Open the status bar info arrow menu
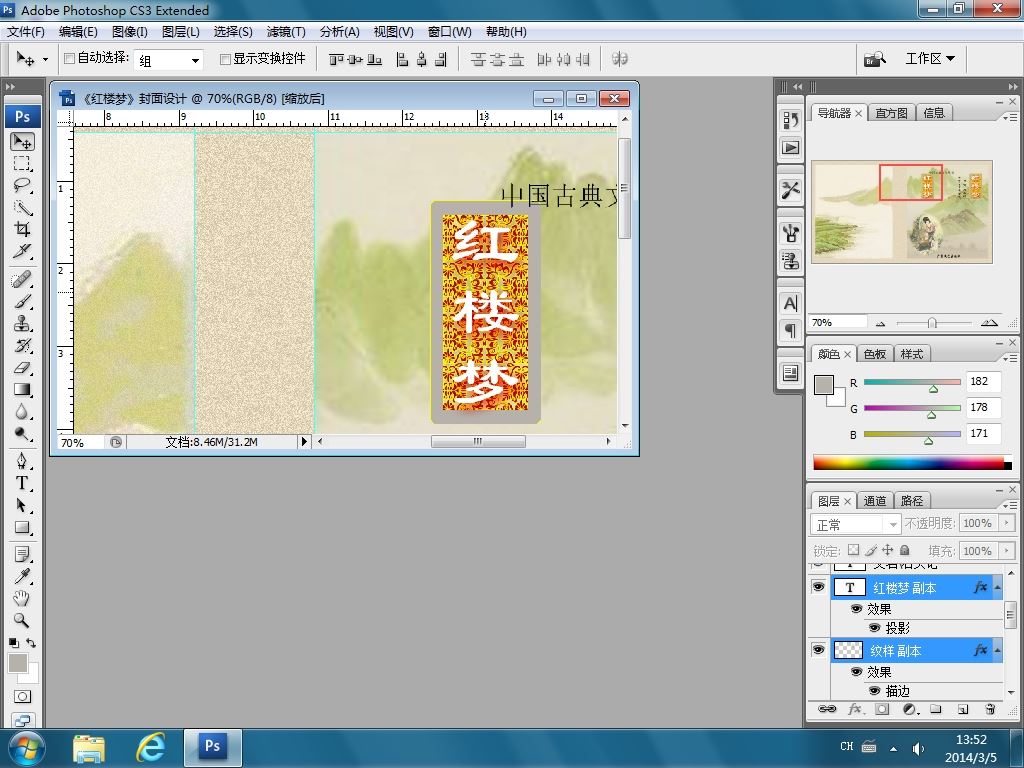1024x768 pixels. [304, 441]
